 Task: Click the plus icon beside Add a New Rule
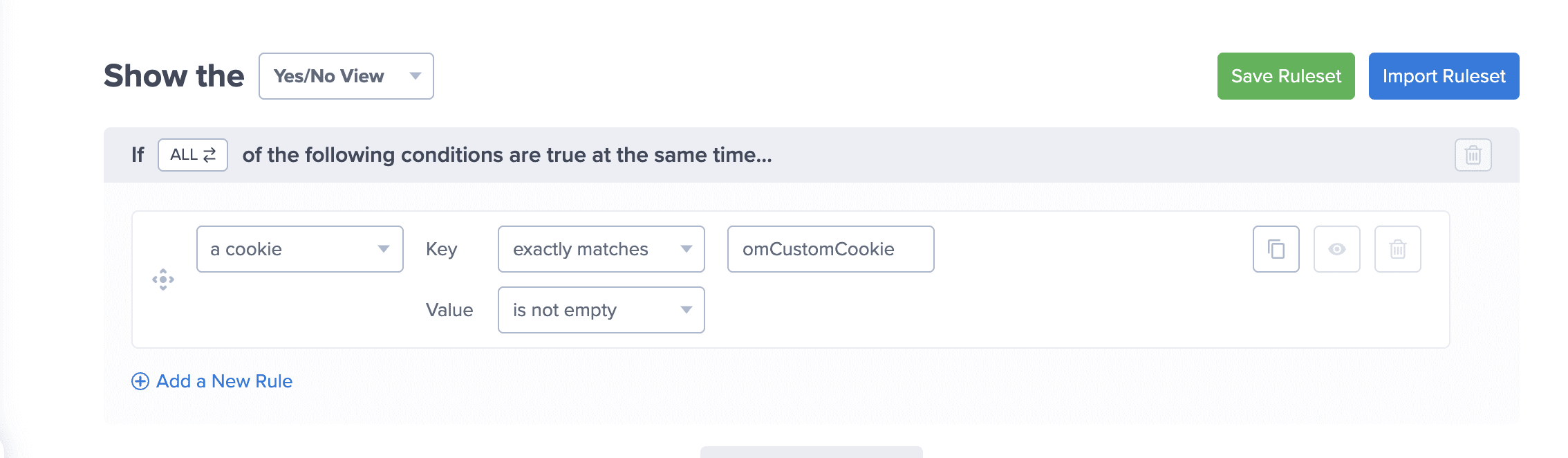tap(140, 381)
